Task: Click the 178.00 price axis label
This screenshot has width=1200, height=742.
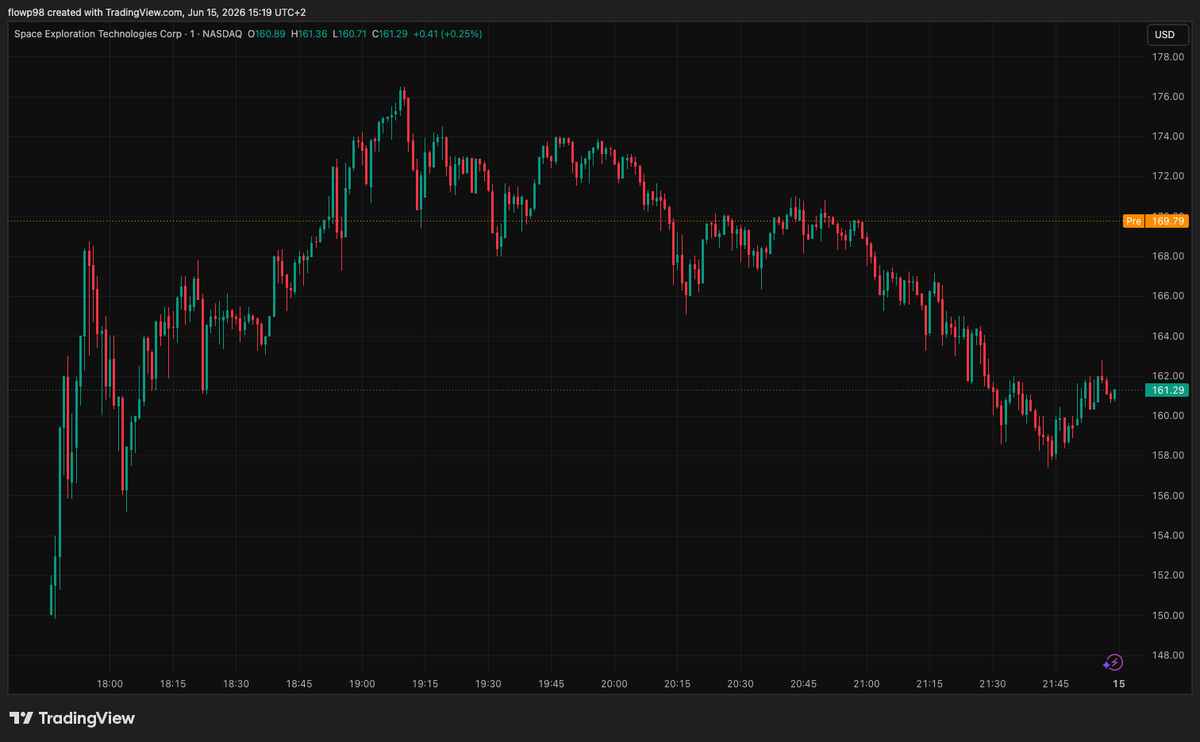Action: (1168, 57)
